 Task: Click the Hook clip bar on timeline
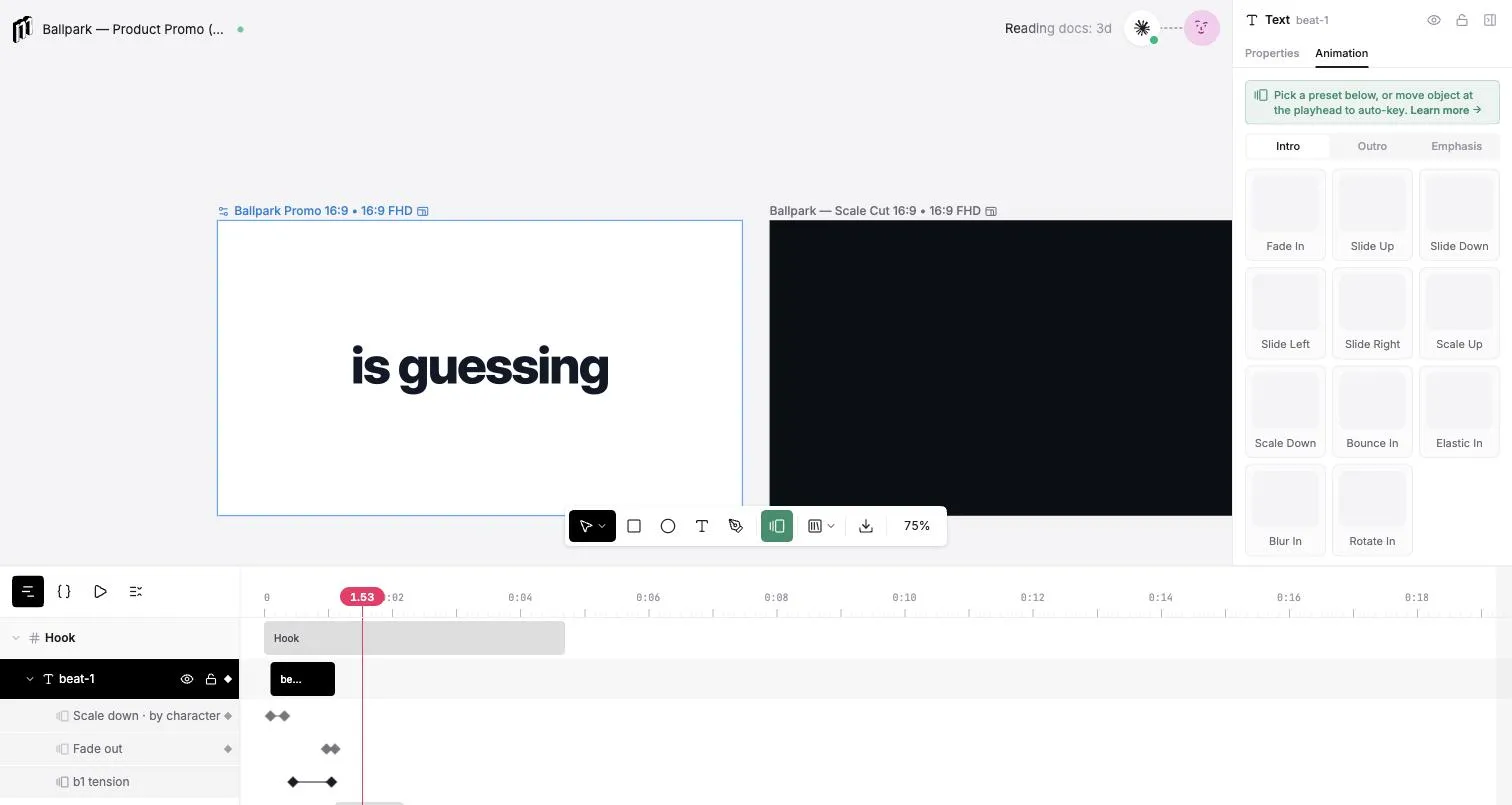[414, 638]
